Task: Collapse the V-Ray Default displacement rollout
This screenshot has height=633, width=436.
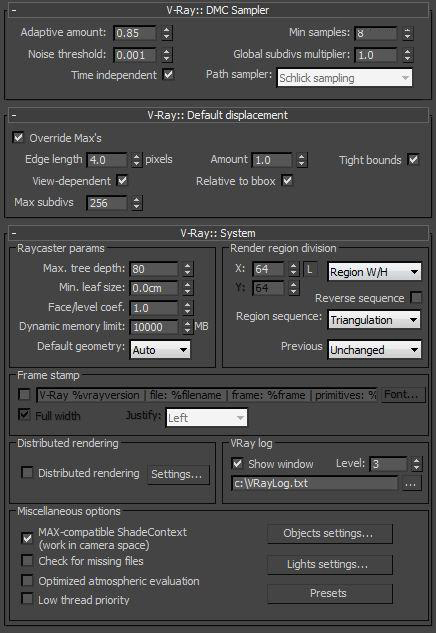Action: pos(218,115)
